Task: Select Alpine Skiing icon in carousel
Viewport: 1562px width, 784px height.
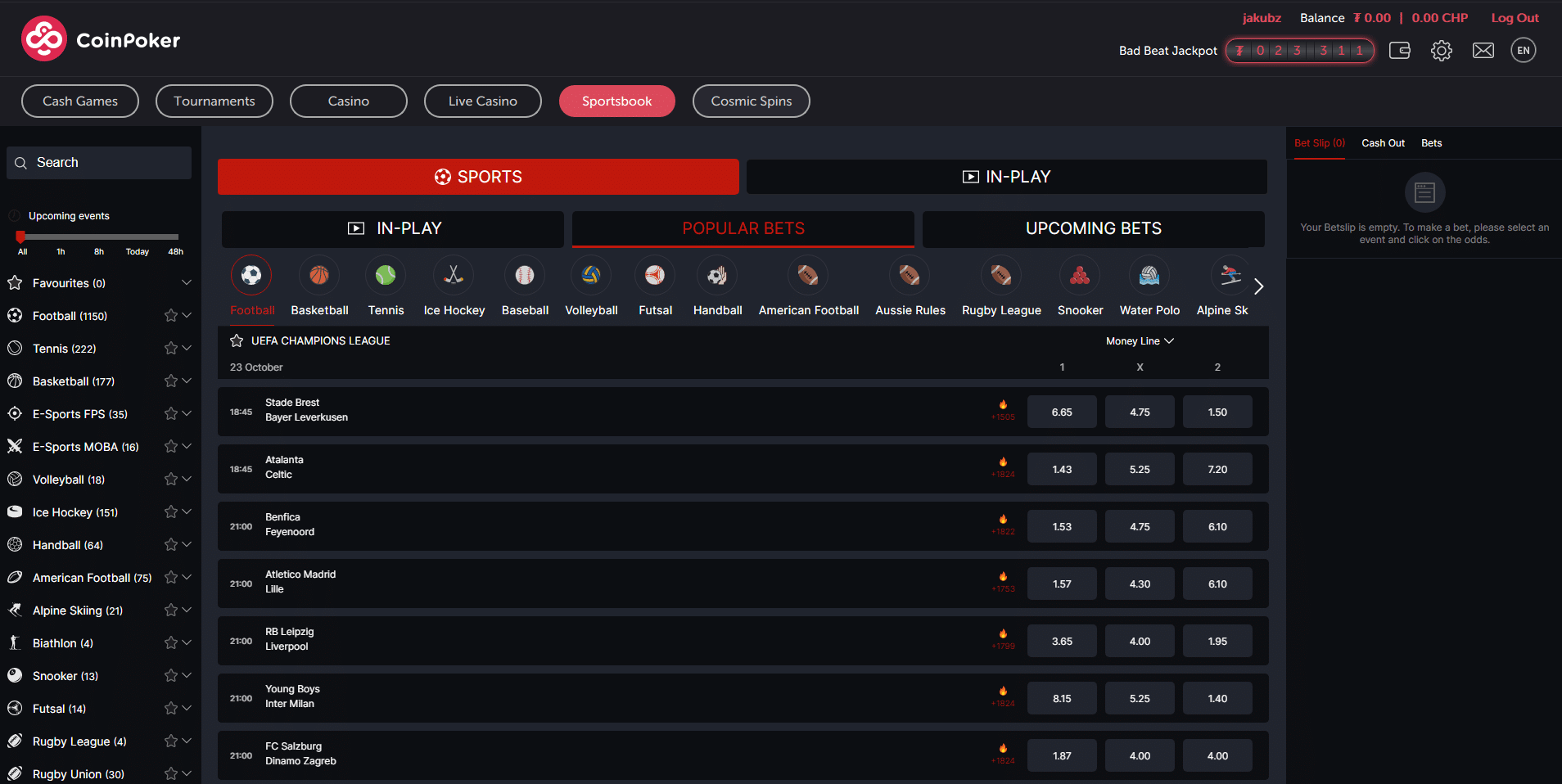Action: [x=1230, y=275]
